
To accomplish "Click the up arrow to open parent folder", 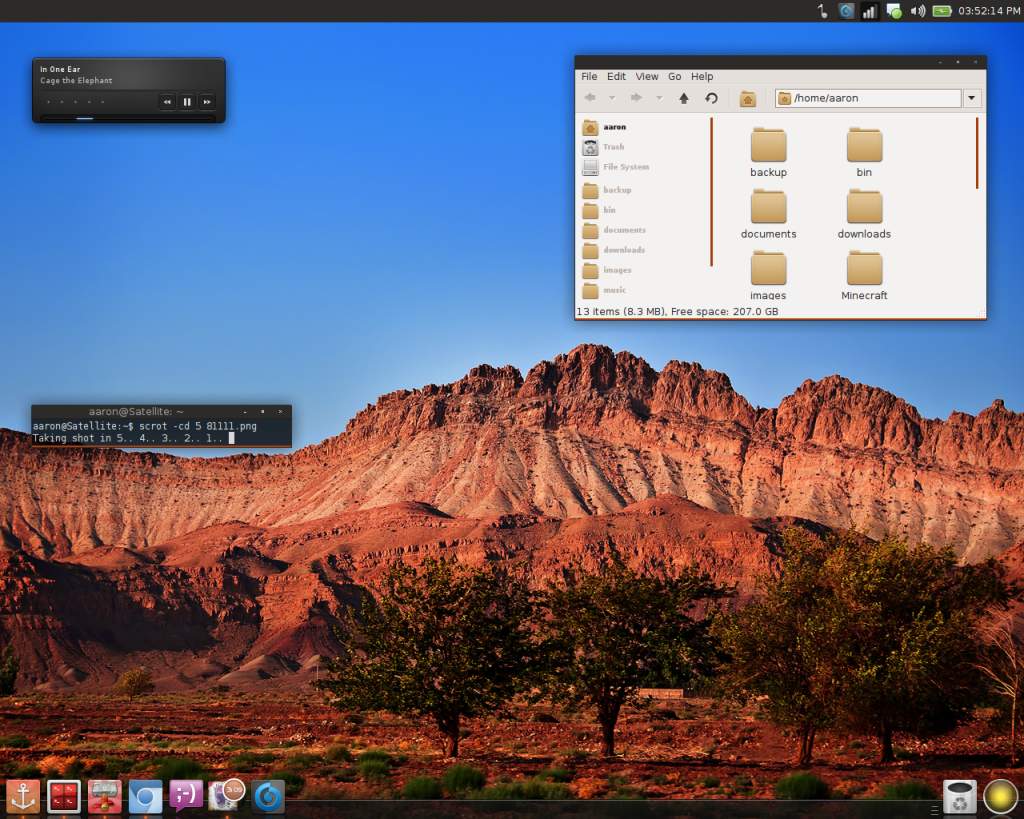I will coord(684,98).
